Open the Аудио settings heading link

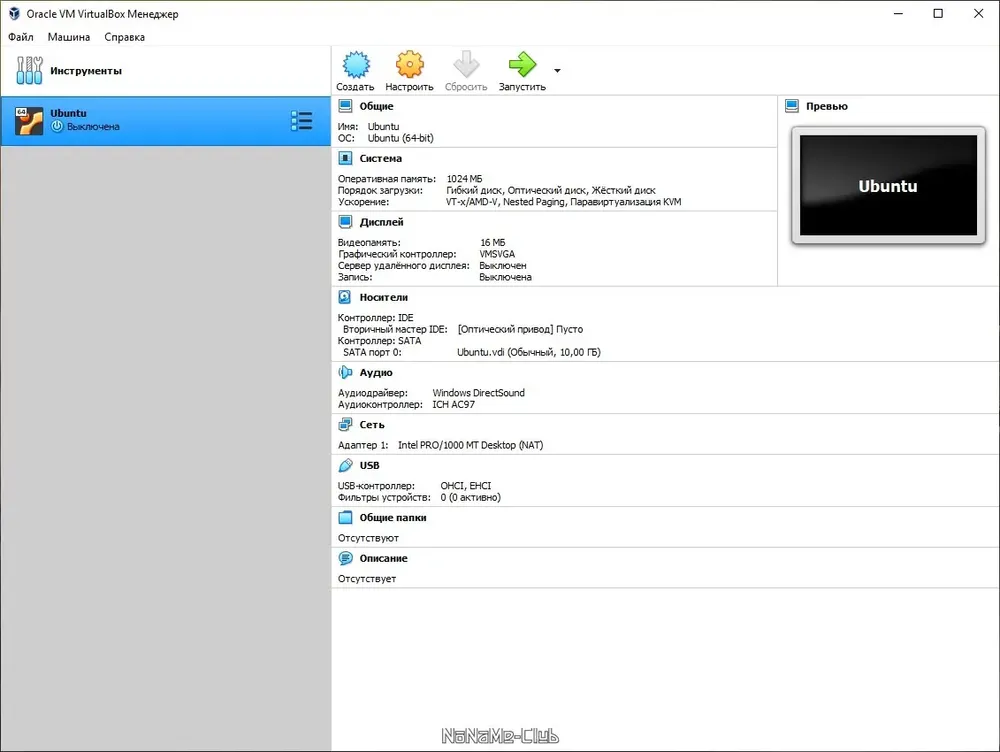pyautogui.click(x=376, y=373)
